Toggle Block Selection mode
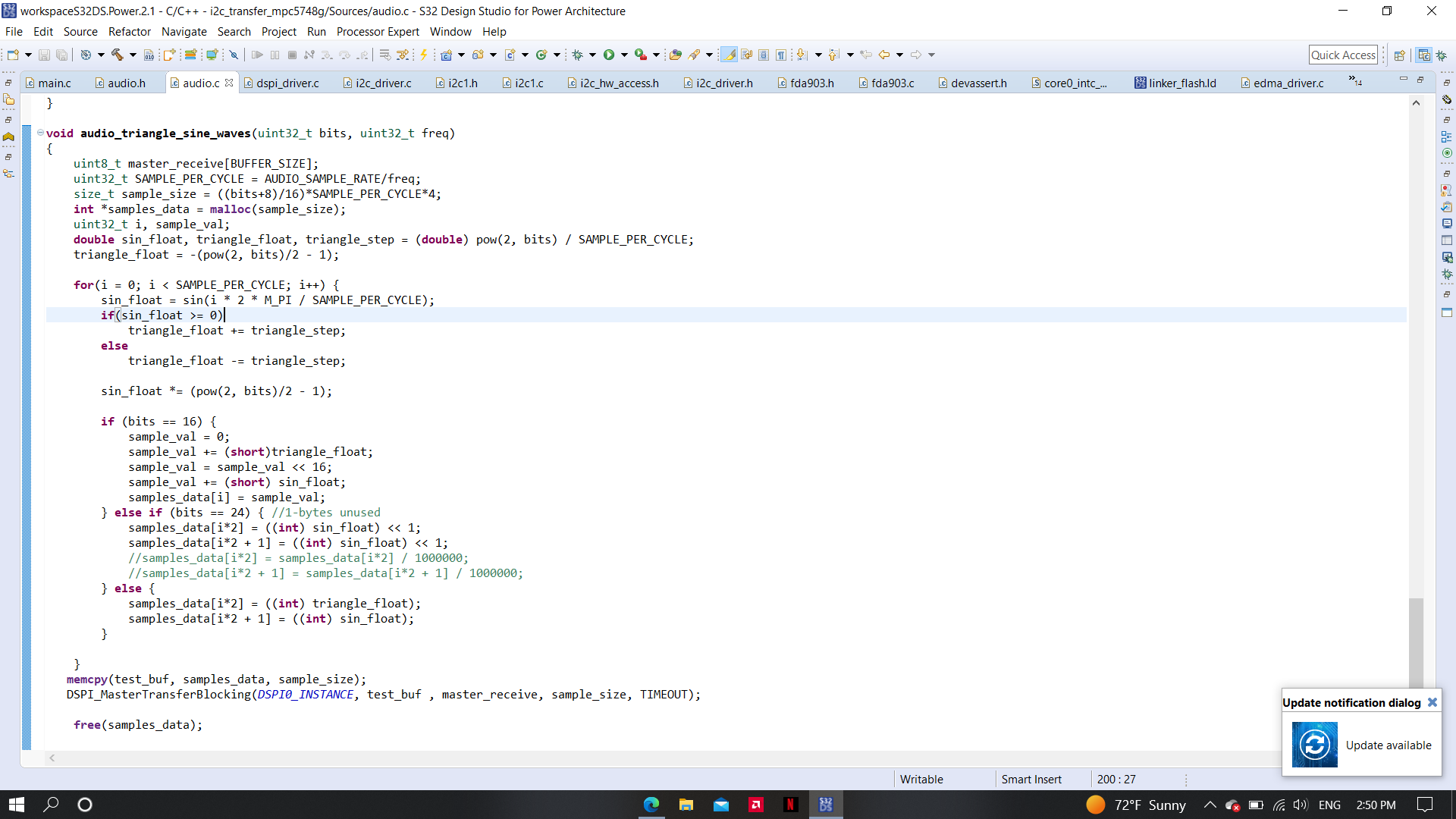The width and height of the screenshot is (1456, 819). tap(764, 55)
